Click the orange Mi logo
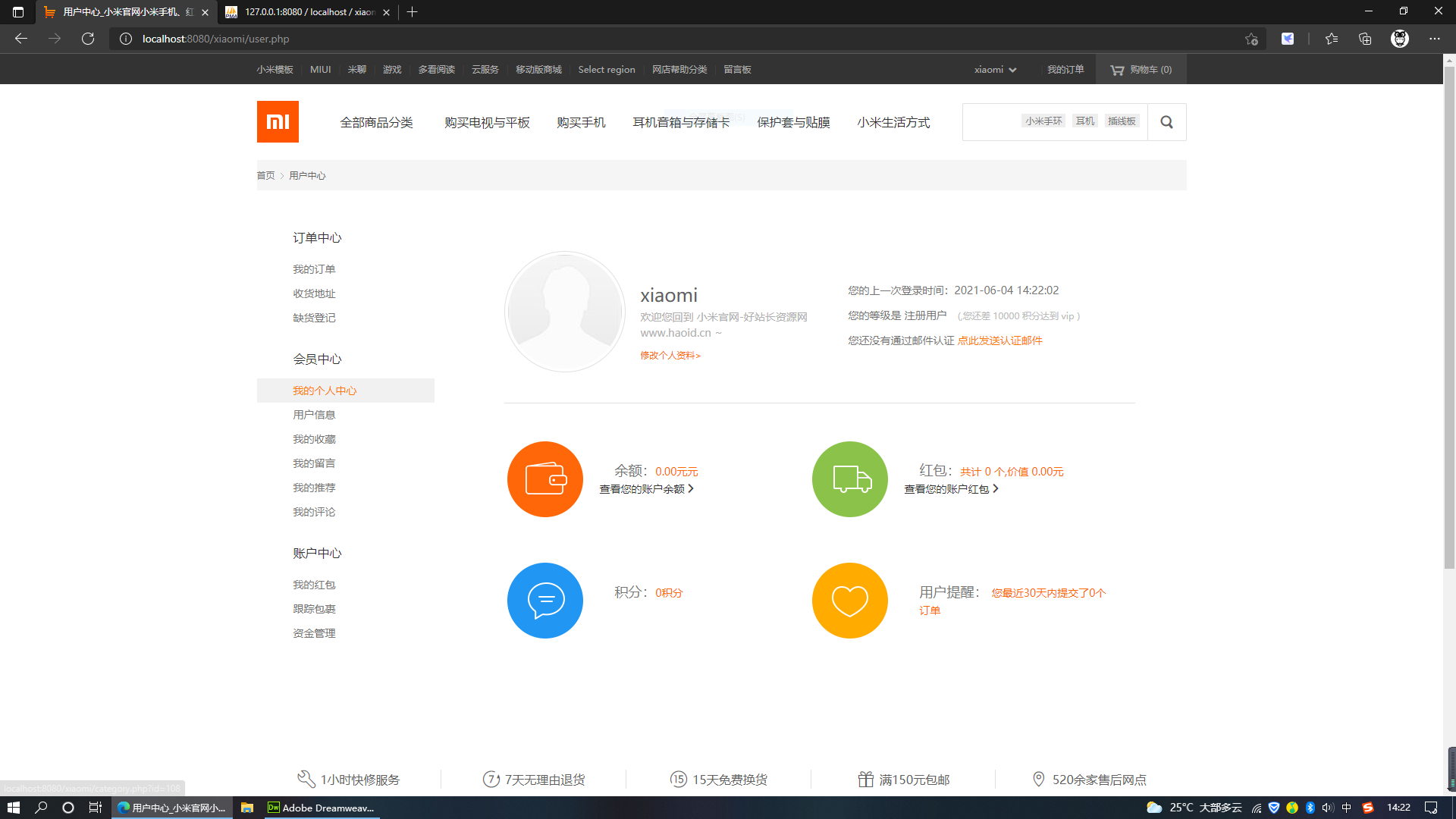 278,121
